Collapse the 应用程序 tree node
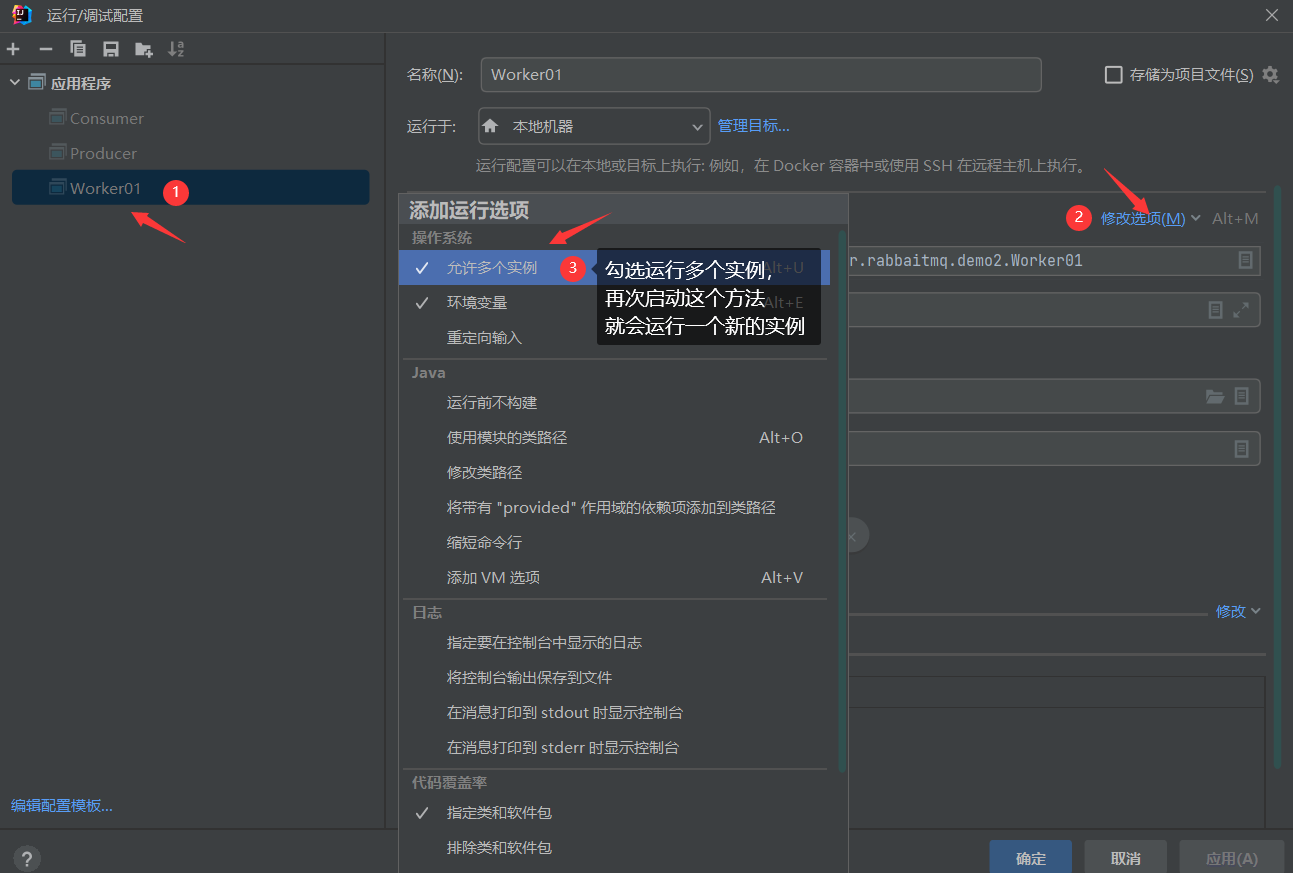The height and width of the screenshot is (873, 1293). click(x=15, y=83)
